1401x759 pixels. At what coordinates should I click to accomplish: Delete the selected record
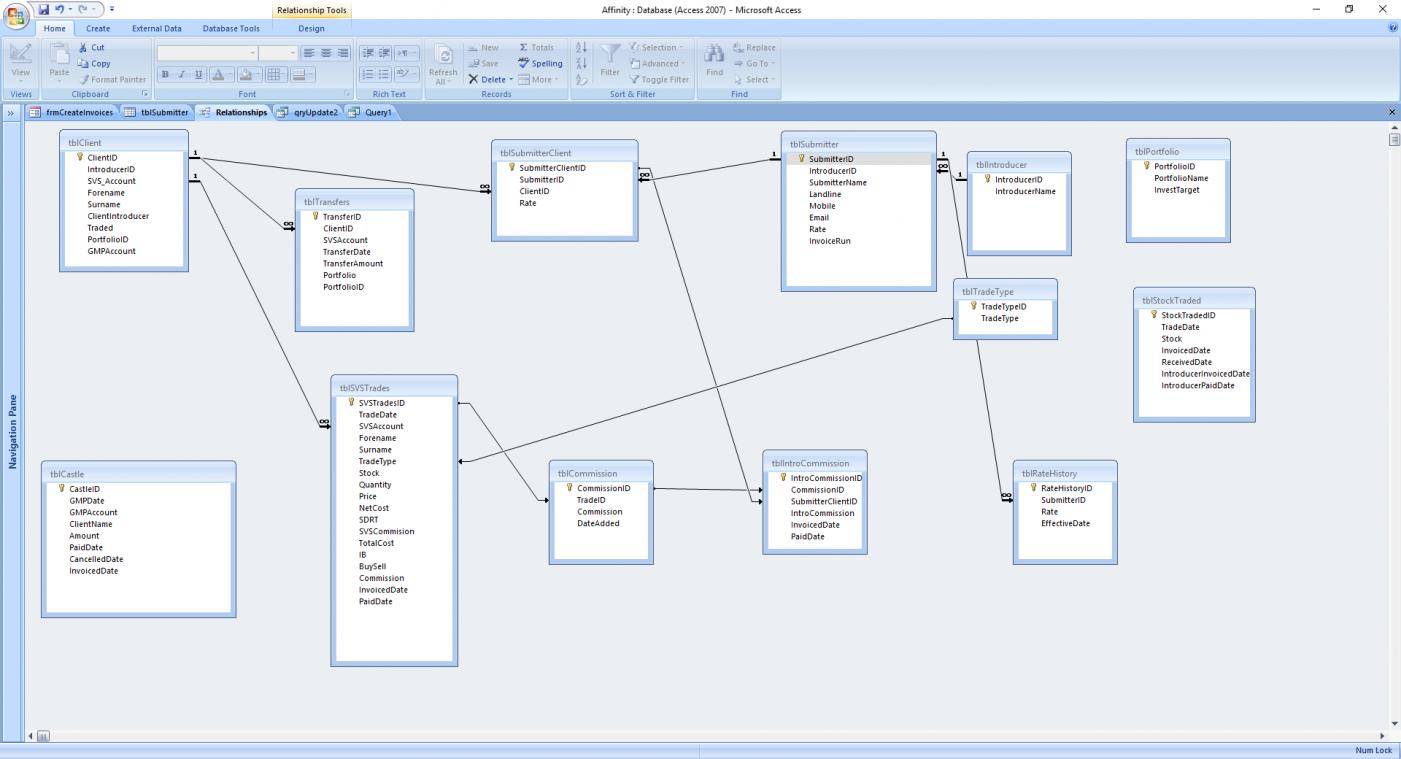(490, 79)
